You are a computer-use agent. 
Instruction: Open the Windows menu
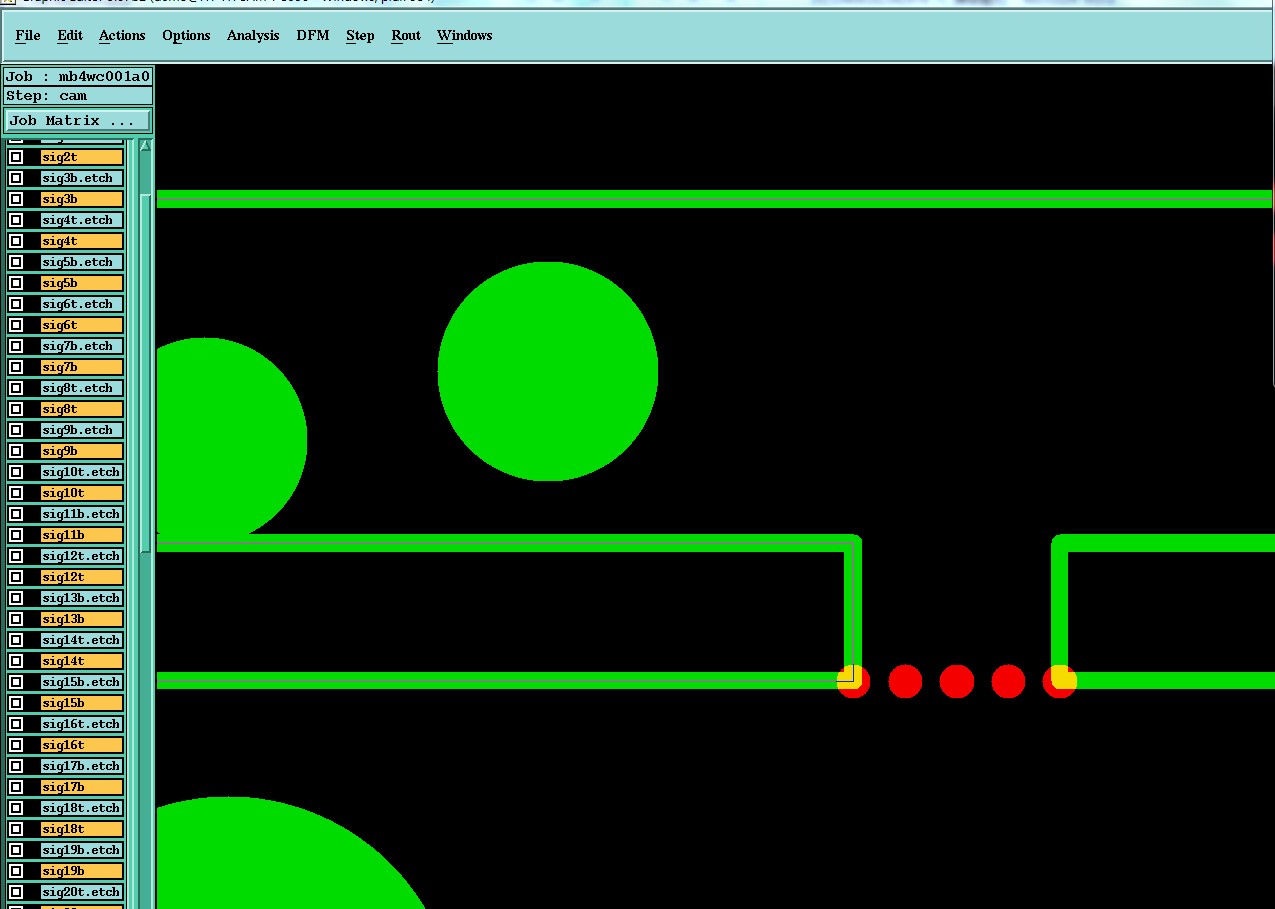point(464,35)
